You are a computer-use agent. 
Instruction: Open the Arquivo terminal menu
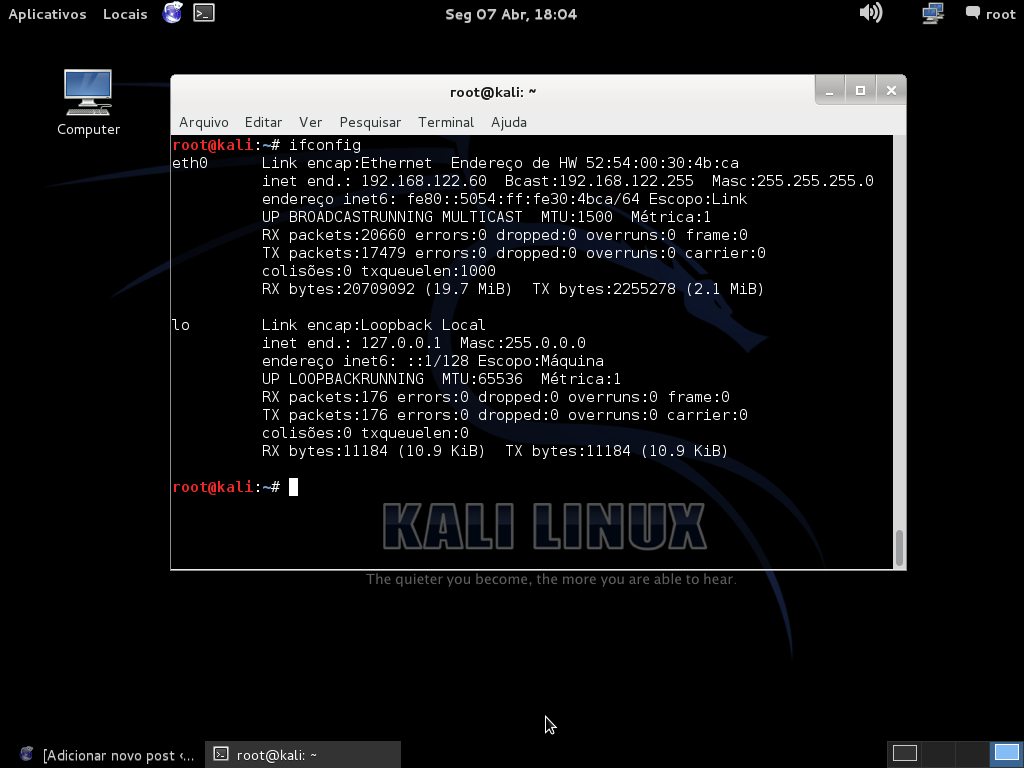[204, 122]
